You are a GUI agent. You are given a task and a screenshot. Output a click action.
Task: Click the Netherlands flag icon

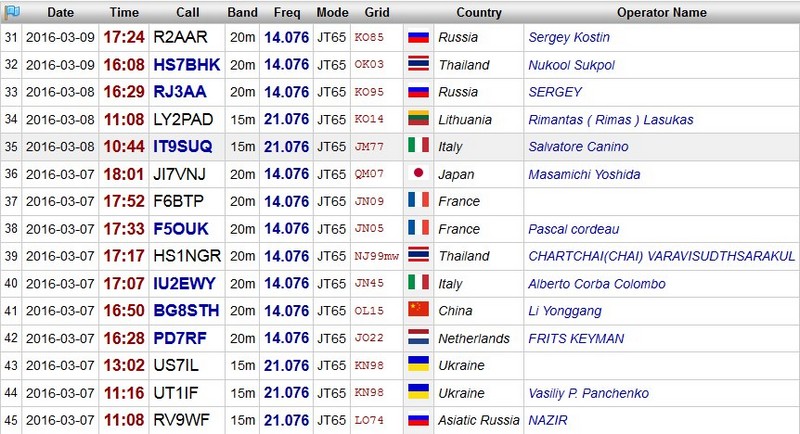pyautogui.click(x=418, y=338)
